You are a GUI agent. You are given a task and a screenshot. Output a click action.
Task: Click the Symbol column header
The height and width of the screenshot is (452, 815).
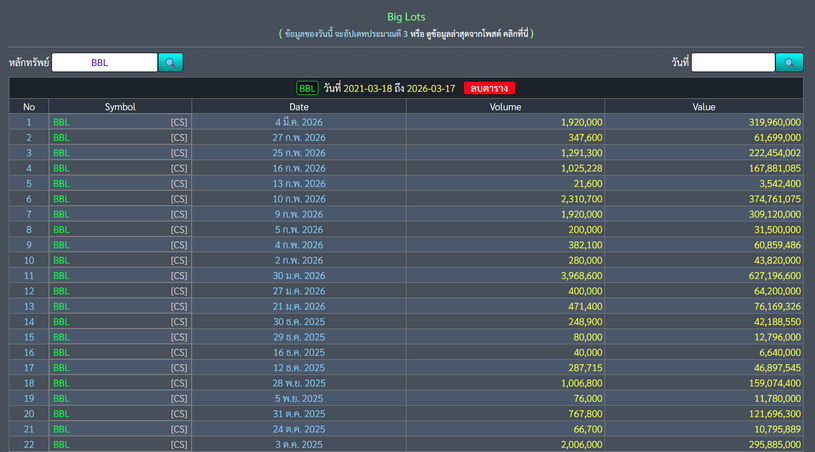[x=120, y=107]
